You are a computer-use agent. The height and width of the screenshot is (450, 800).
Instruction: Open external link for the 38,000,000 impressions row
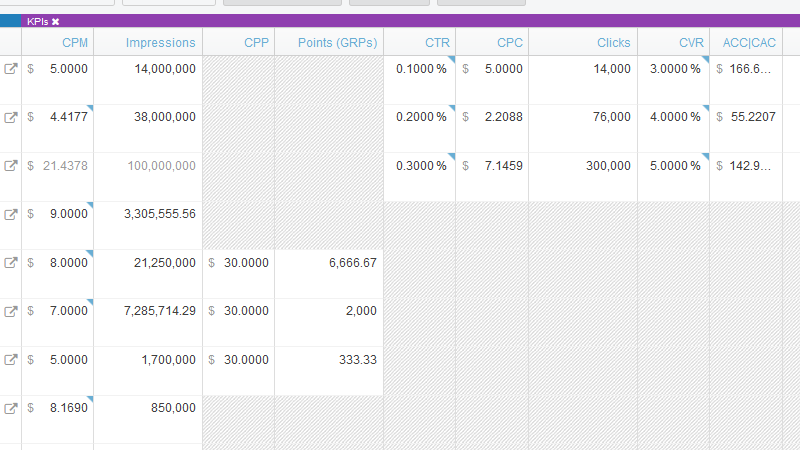pos(11,117)
